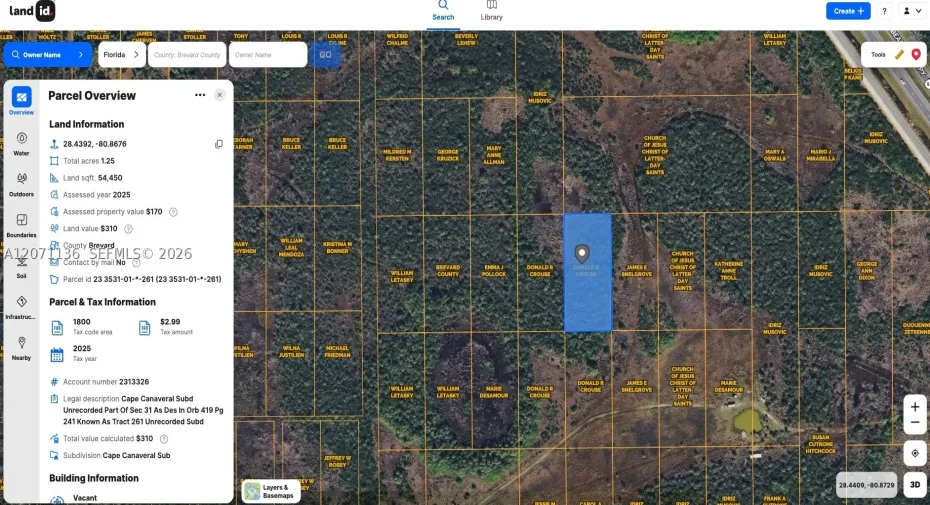Open the Owner Name search type dropdown

click(x=48, y=55)
